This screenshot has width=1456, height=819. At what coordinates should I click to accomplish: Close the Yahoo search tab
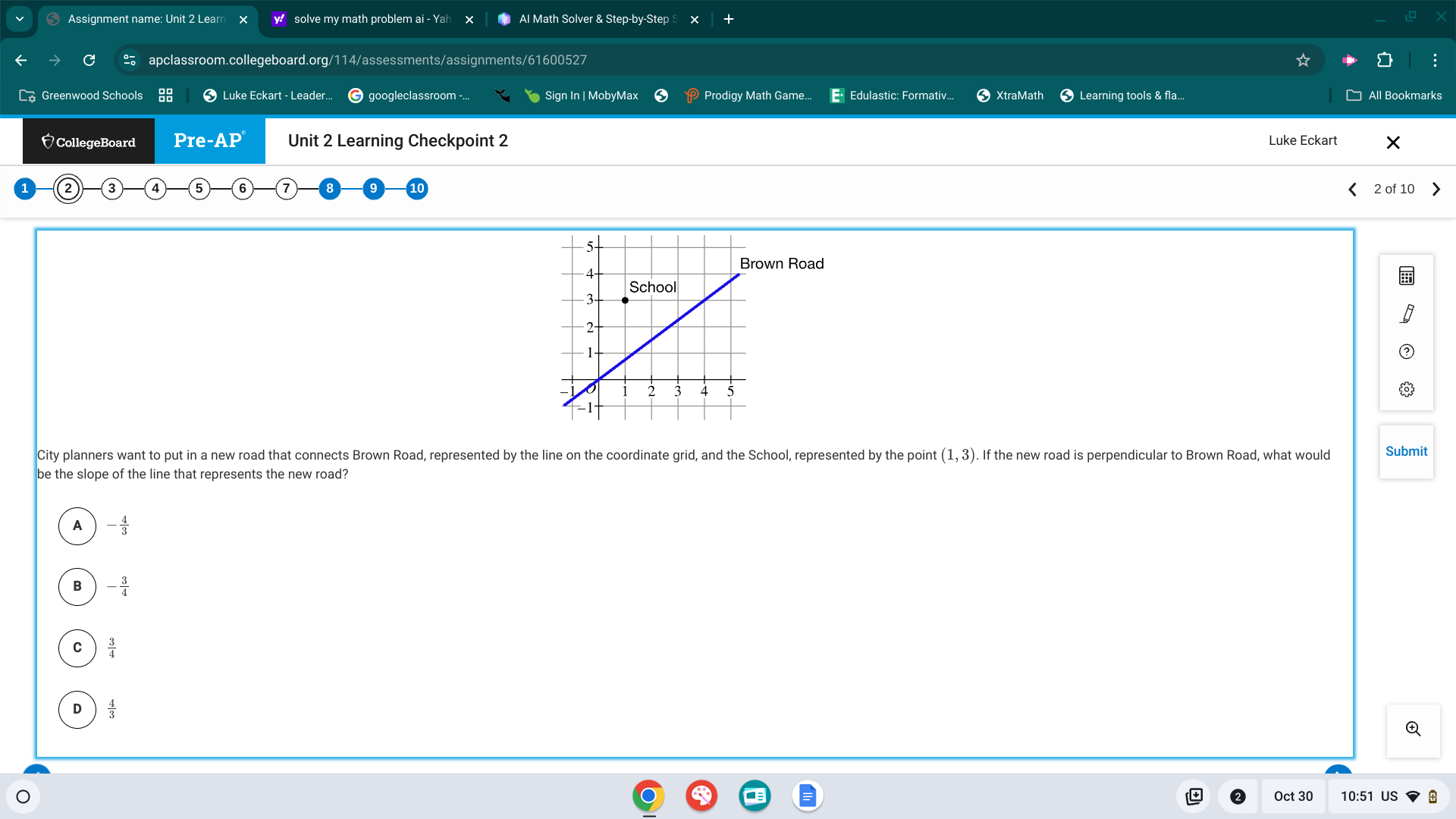[x=469, y=20]
